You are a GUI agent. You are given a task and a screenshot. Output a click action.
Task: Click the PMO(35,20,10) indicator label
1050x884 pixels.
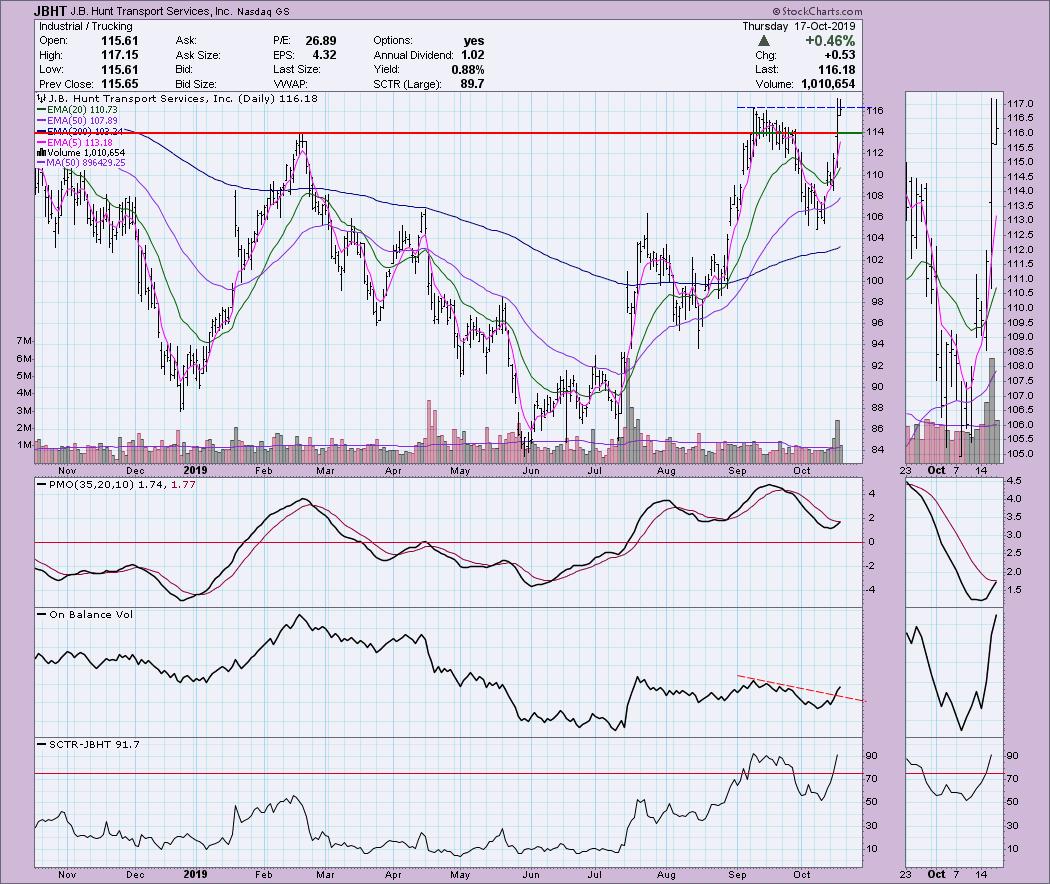pos(116,484)
